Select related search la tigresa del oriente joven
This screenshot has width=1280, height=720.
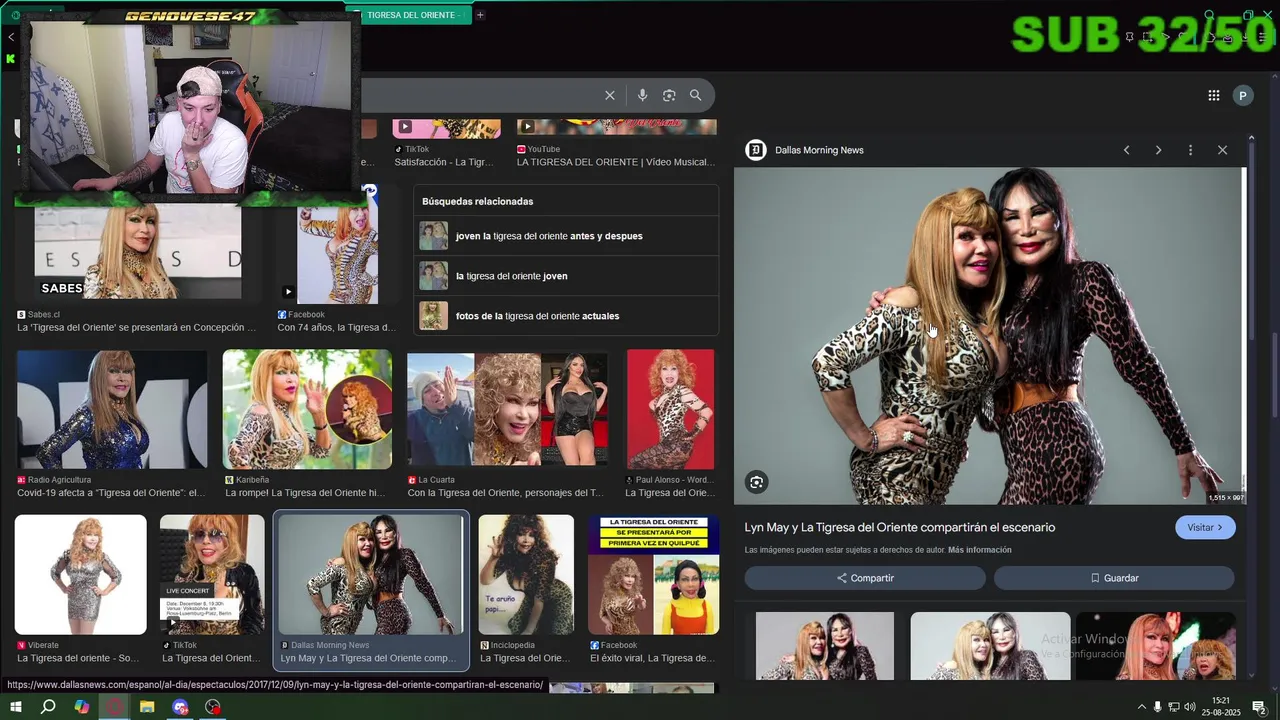[566, 276]
